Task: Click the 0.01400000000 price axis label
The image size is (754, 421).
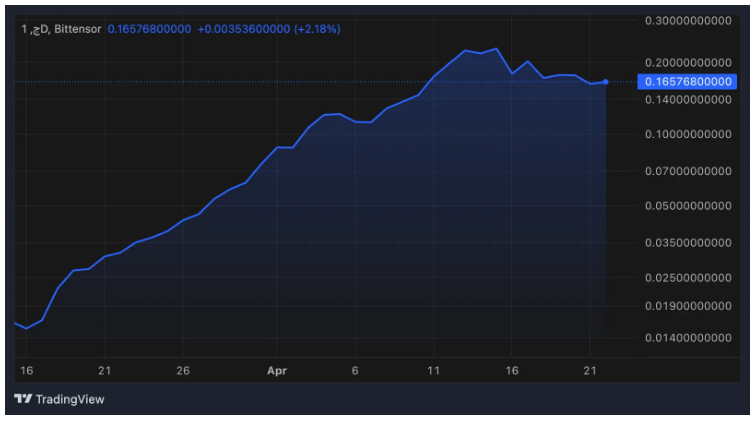Action: [688, 341]
